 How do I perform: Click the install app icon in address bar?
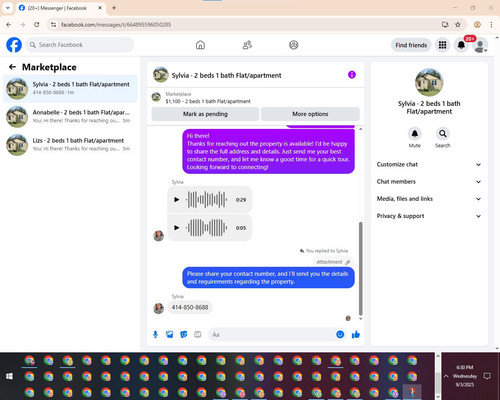pyautogui.click(x=445, y=25)
